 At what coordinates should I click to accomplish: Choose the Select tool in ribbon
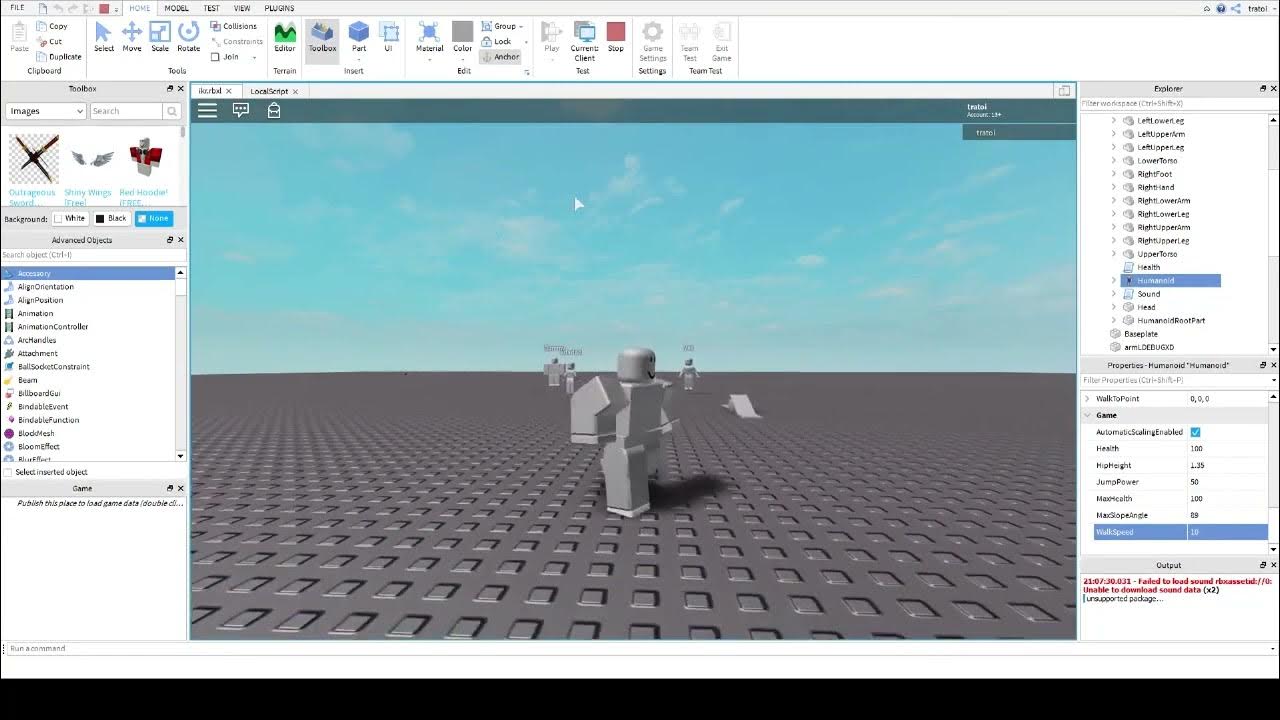[x=104, y=37]
